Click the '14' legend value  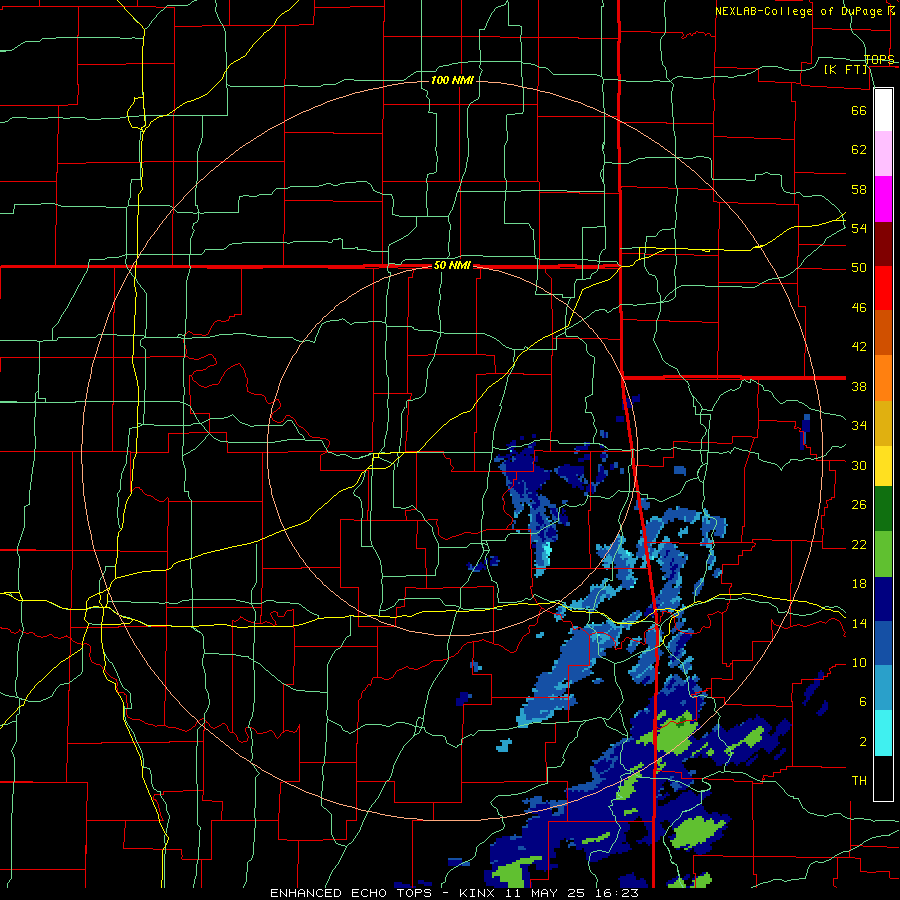[859, 623]
